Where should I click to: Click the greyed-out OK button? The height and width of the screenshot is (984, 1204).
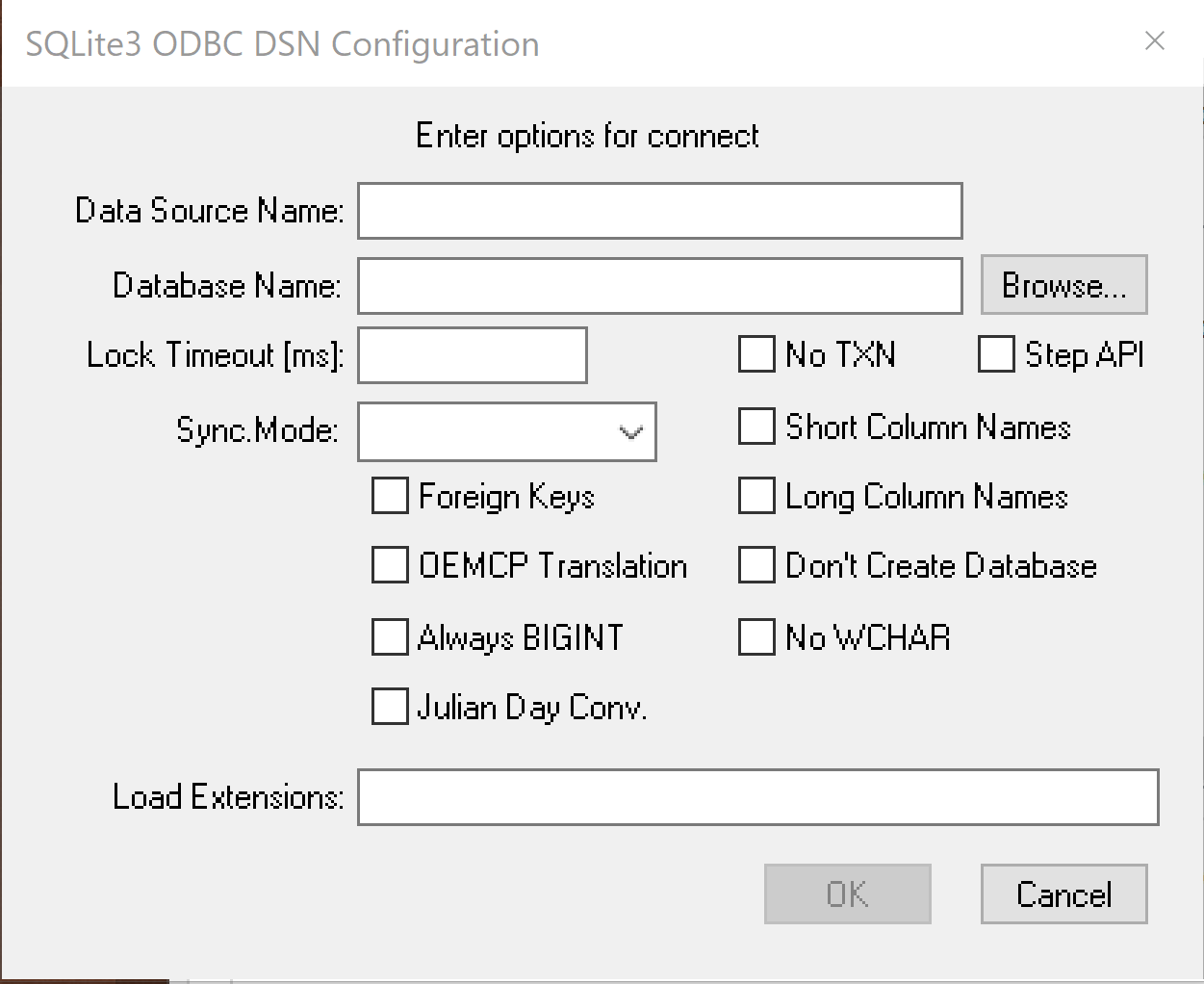point(847,894)
